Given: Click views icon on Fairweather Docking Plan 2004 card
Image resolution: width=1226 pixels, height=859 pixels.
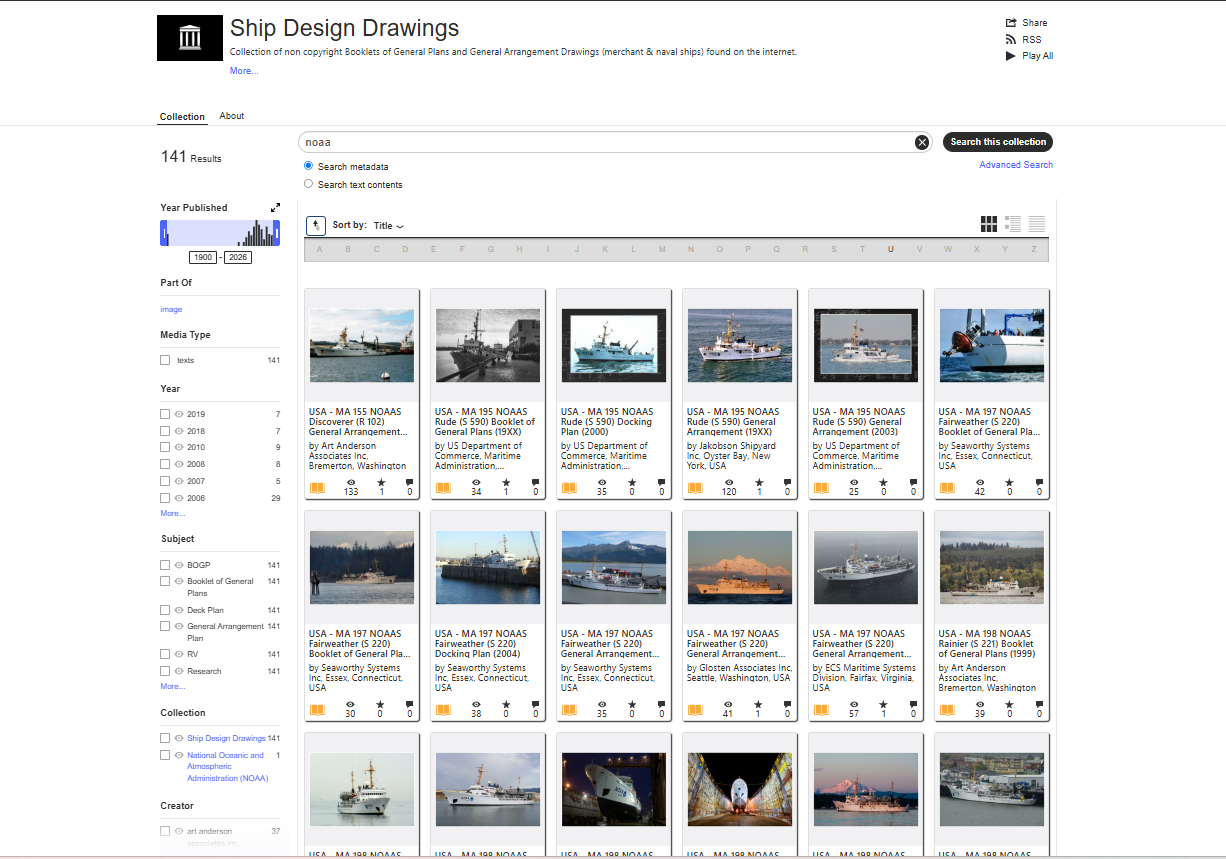Looking at the screenshot, I should pyautogui.click(x=477, y=704).
